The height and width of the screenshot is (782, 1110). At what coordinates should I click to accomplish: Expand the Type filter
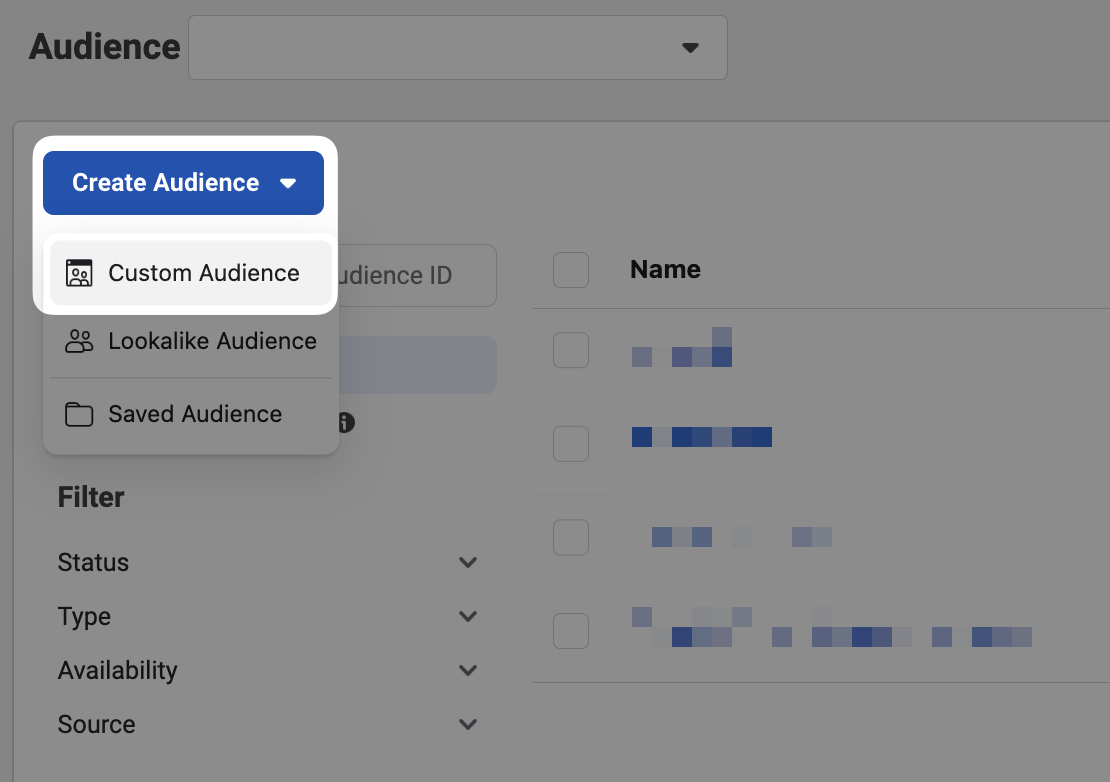click(x=467, y=616)
